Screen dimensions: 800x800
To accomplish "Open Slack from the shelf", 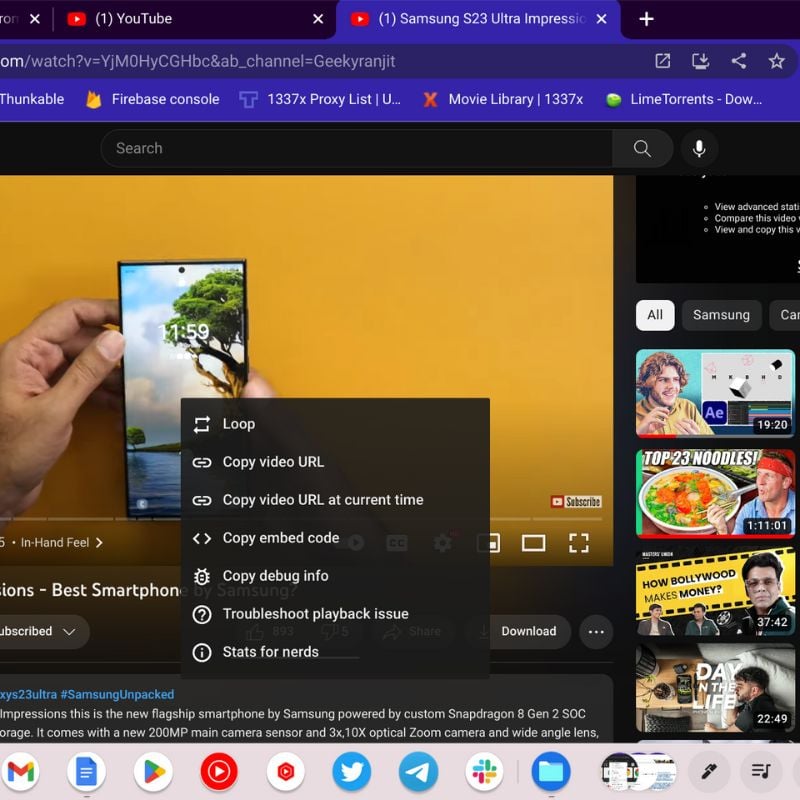I will (484, 771).
